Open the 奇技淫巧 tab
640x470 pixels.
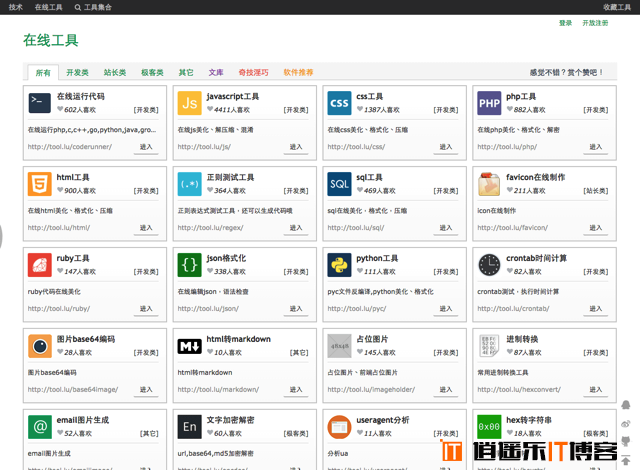tap(253, 72)
